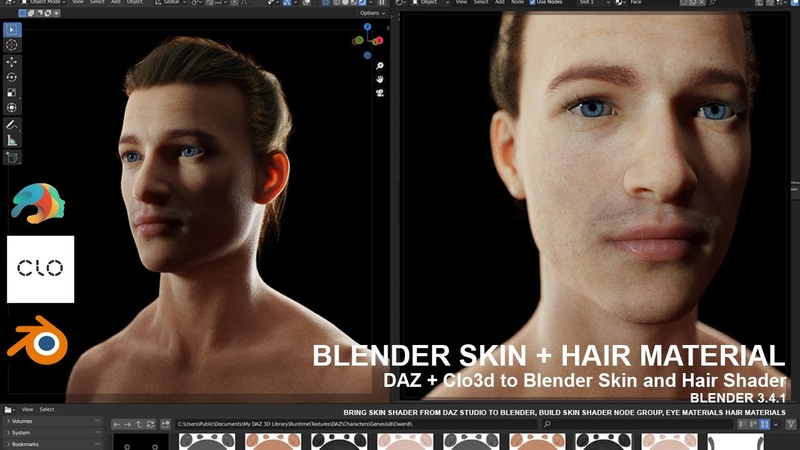Toggle the camera view icon
The image size is (800, 450).
pyautogui.click(x=380, y=93)
